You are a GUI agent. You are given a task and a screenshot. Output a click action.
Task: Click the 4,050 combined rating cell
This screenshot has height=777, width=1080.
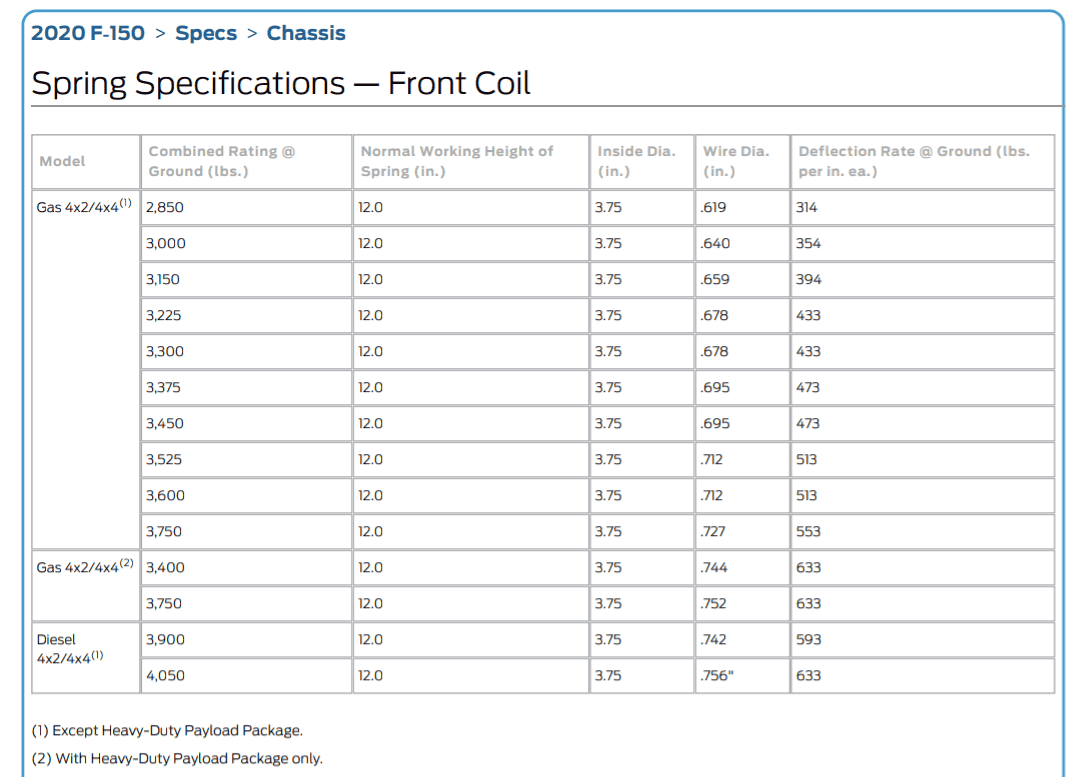(247, 676)
